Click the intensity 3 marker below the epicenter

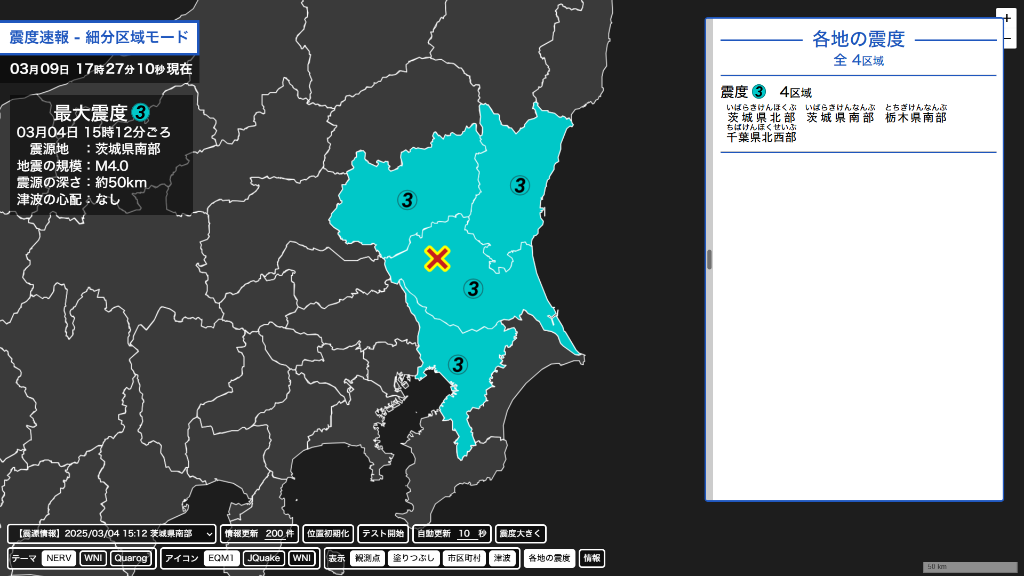point(472,289)
